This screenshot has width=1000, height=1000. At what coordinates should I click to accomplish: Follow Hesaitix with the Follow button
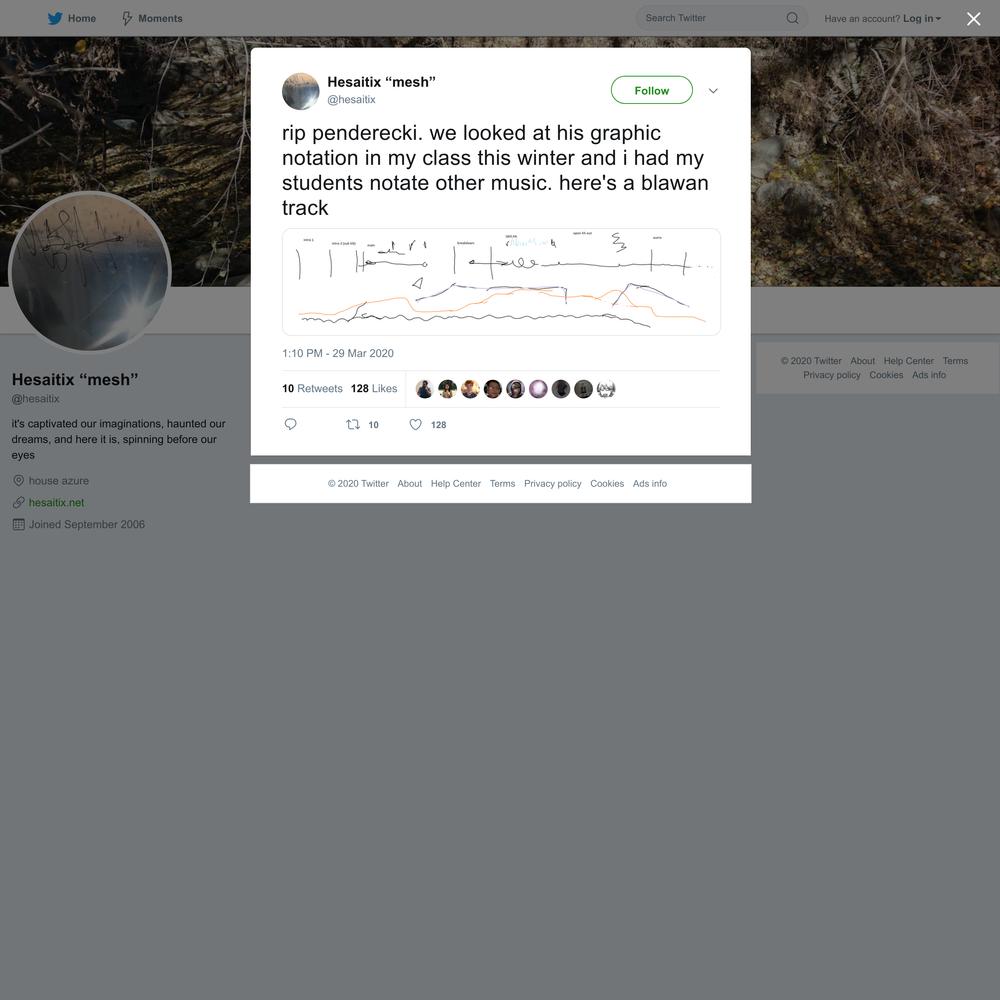[x=651, y=90]
